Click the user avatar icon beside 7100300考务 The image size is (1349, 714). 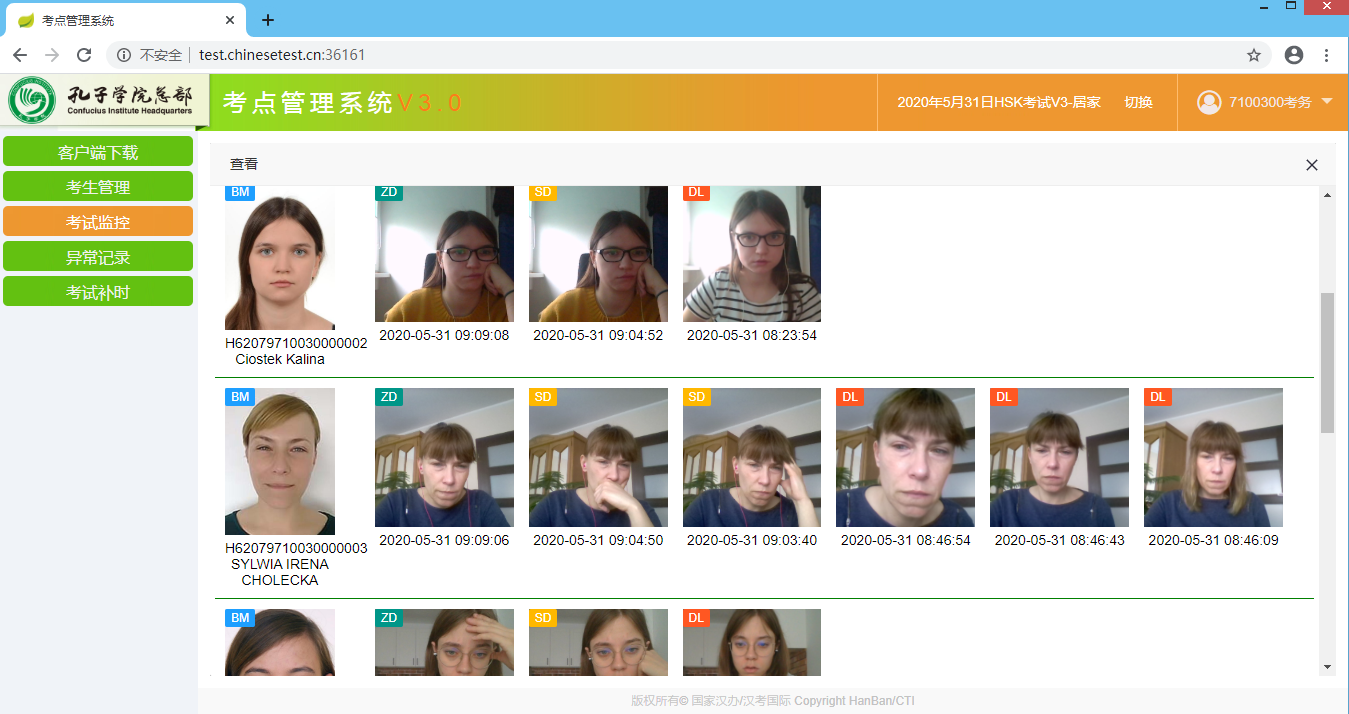(x=1209, y=102)
